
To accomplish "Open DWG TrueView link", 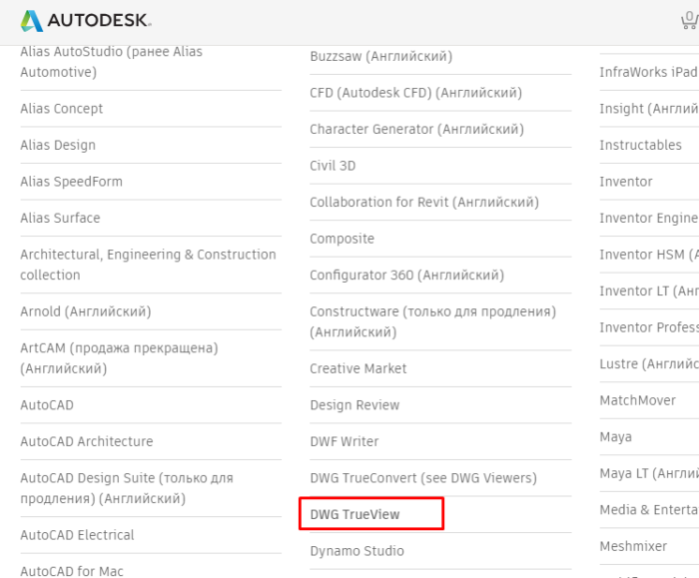I will pos(355,515).
